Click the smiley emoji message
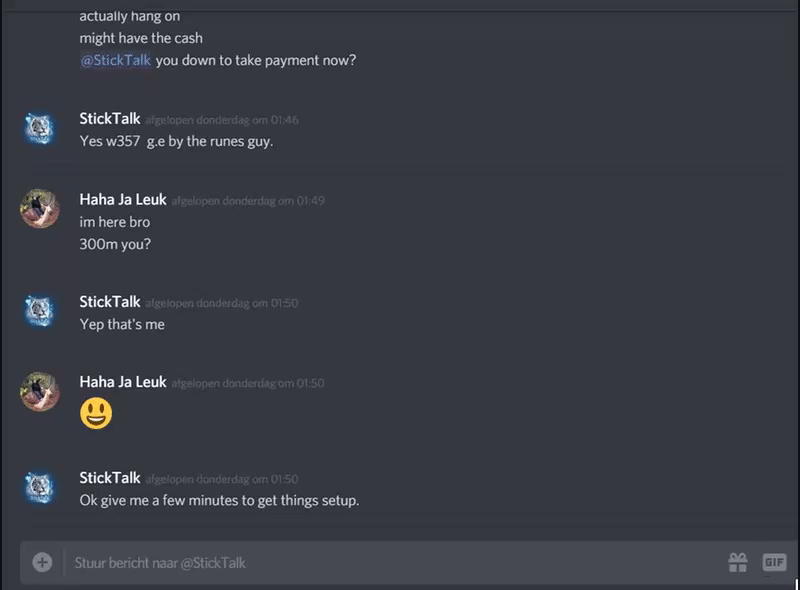This screenshot has height=590, width=800. [x=96, y=413]
